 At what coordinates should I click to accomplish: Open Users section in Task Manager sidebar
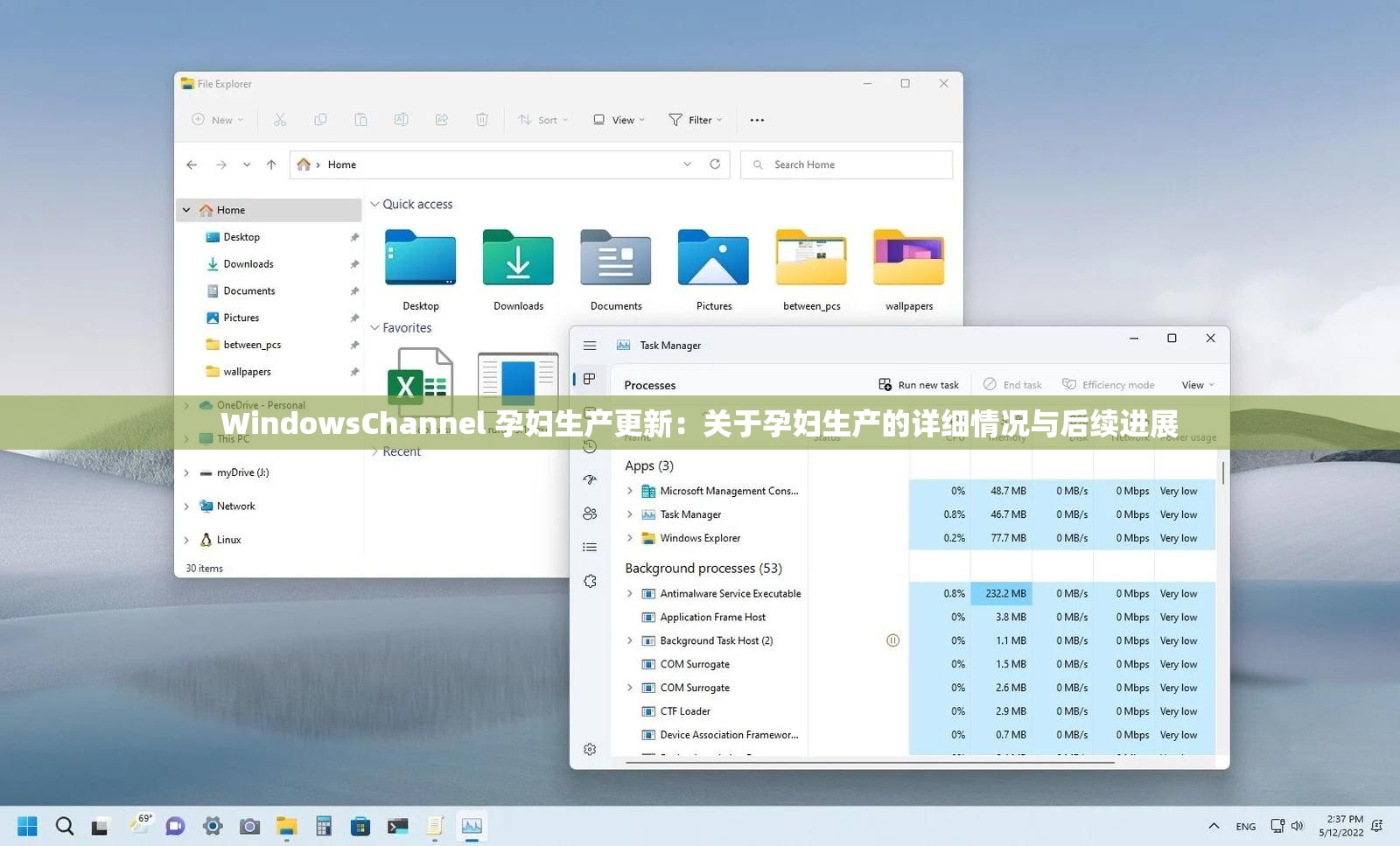pos(590,514)
